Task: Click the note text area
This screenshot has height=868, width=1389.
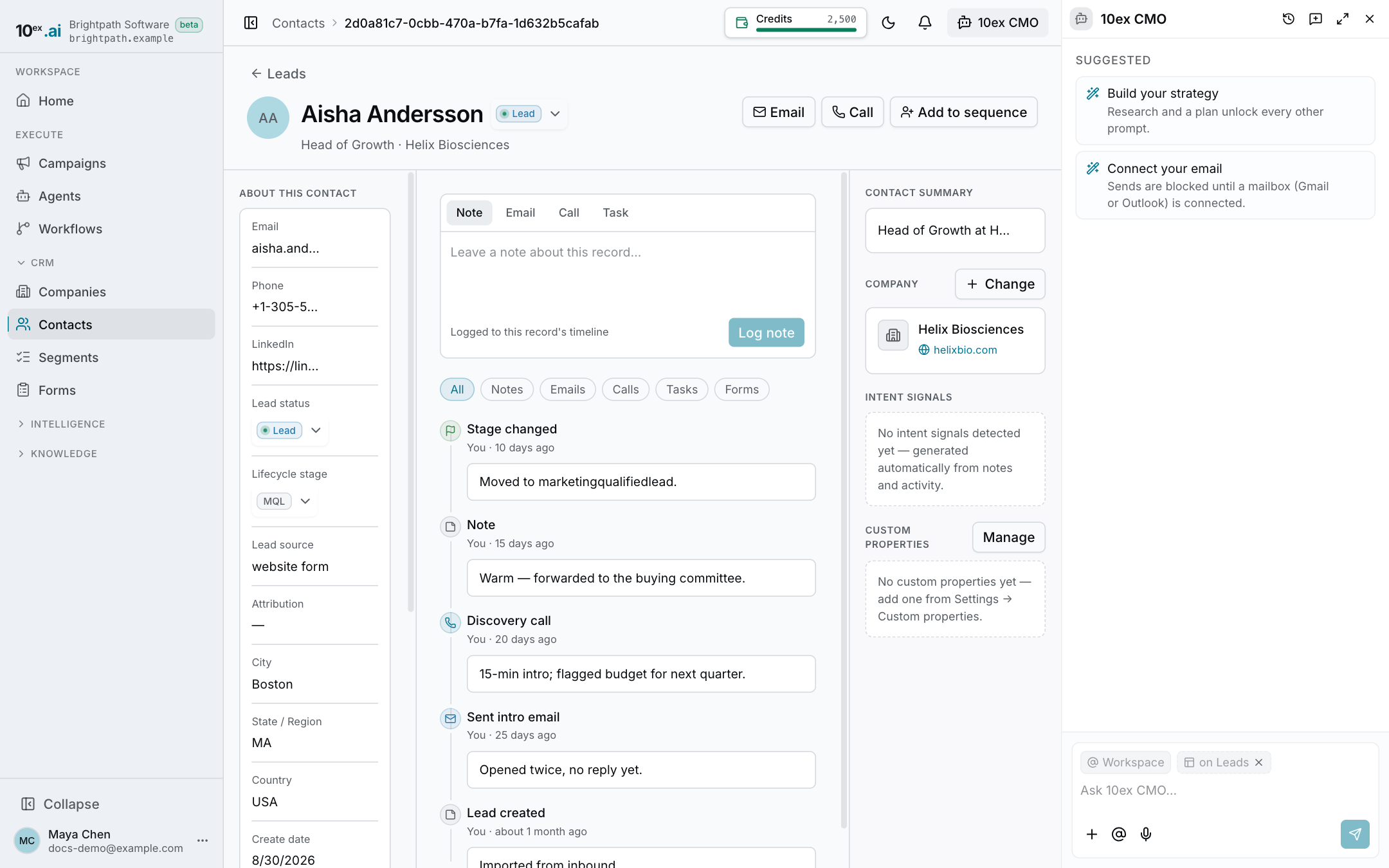Action: click(628, 270)
